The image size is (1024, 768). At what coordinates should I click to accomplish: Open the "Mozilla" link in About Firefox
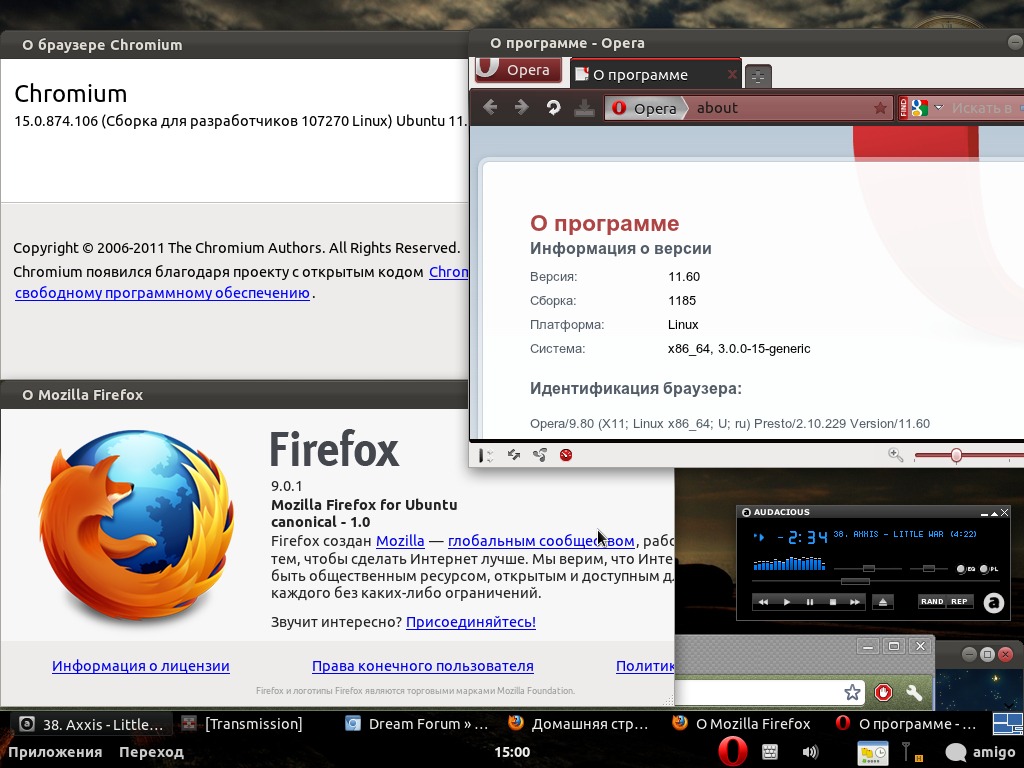tap(400, 541)
